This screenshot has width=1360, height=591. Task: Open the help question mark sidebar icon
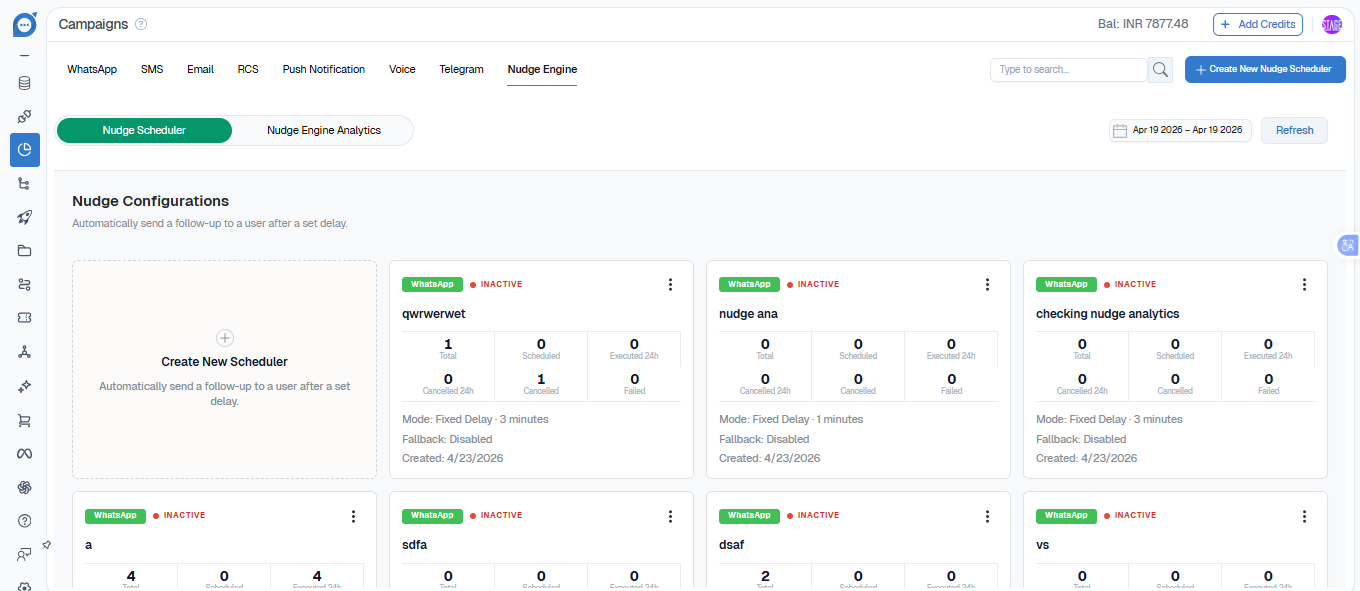tap(25, 521)
